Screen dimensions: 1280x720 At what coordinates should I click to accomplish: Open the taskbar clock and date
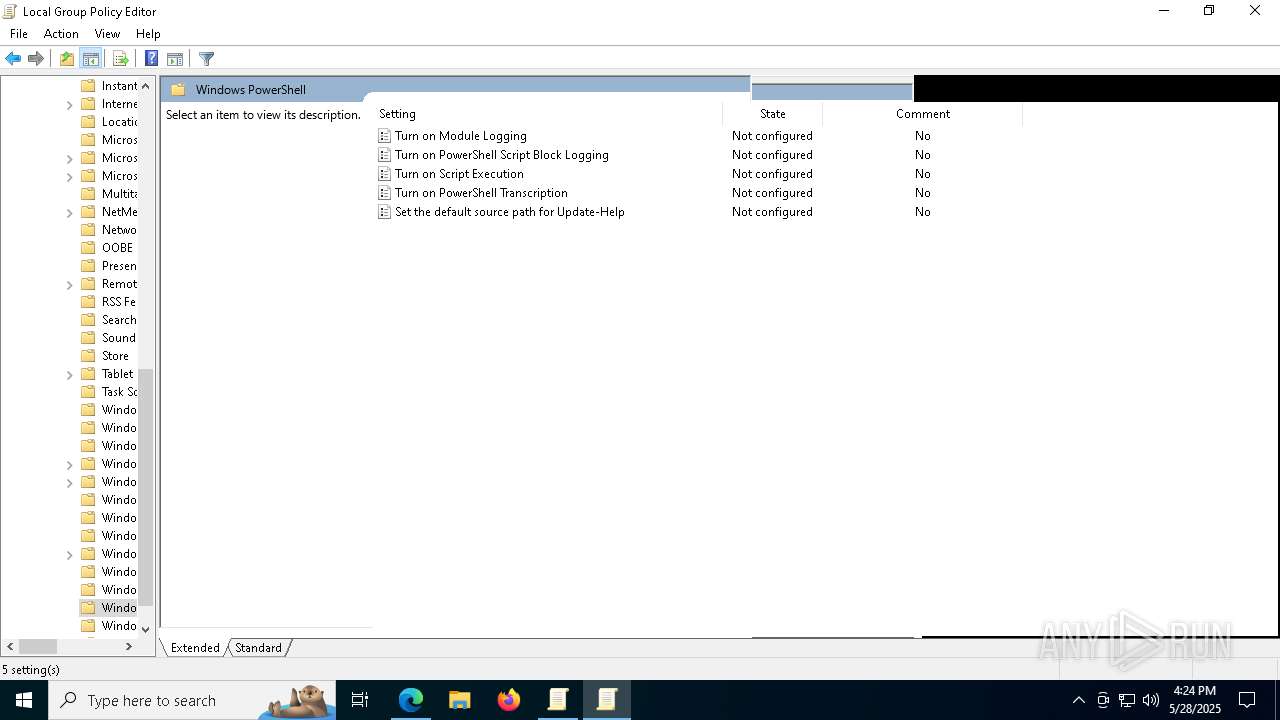pyautogui.click(x=1194, y=700)
